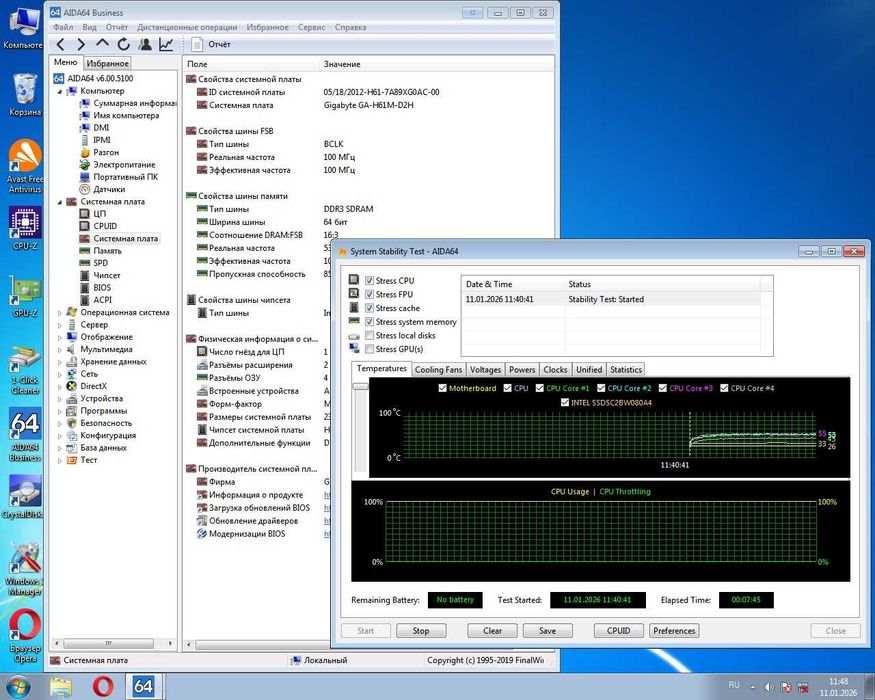
Task: Open CrystalDisk desktop shortcut
Action: click(23, 497)
